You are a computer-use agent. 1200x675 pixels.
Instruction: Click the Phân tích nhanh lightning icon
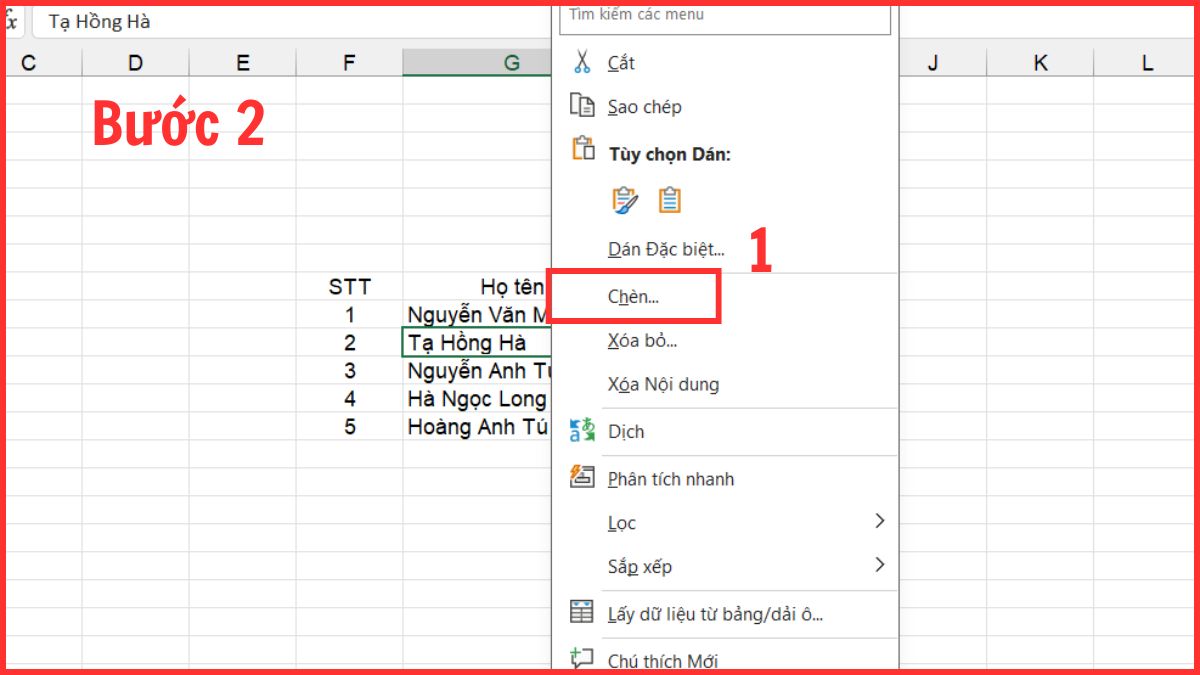pyautogui.click(x=581, y=478)
